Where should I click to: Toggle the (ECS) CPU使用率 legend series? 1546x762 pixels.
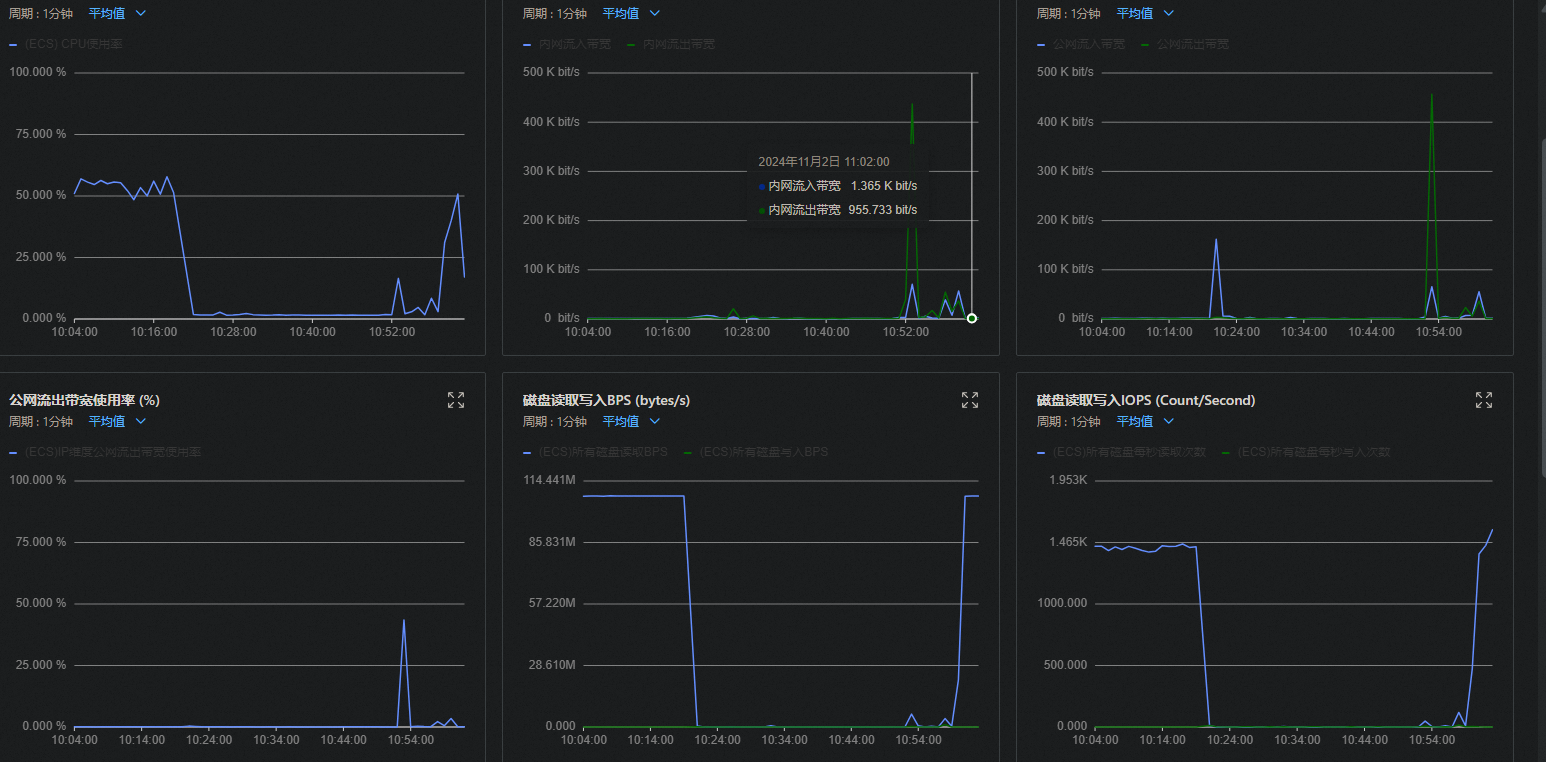(x=66, y=44)
